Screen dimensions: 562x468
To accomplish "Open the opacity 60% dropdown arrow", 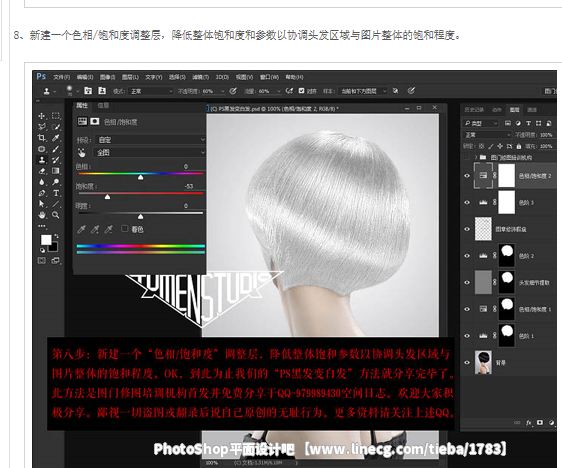I will 222,91.
